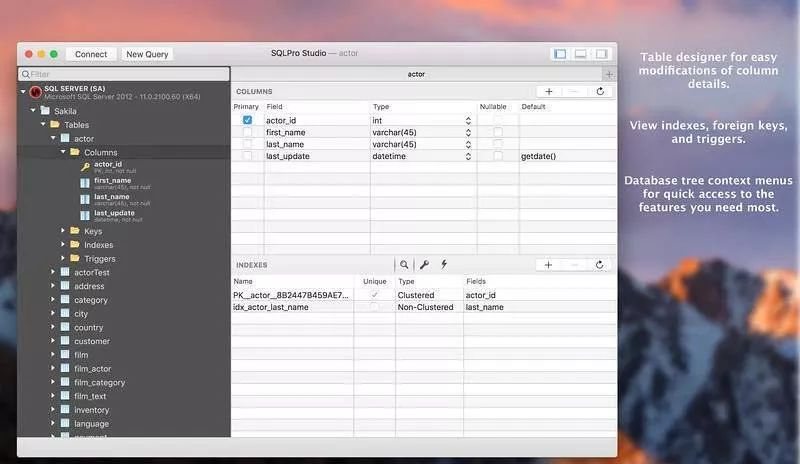
Task: Check Primary checkbox for first_name
Action: coord(247,132)
